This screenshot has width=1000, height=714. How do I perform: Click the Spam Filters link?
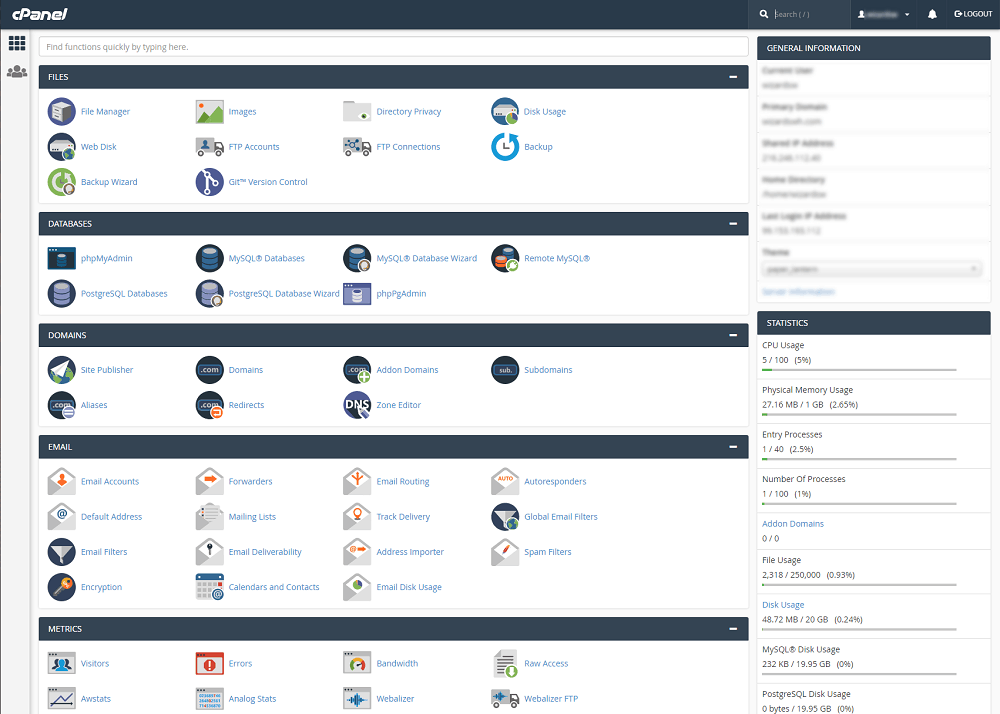tap(548, 552)
